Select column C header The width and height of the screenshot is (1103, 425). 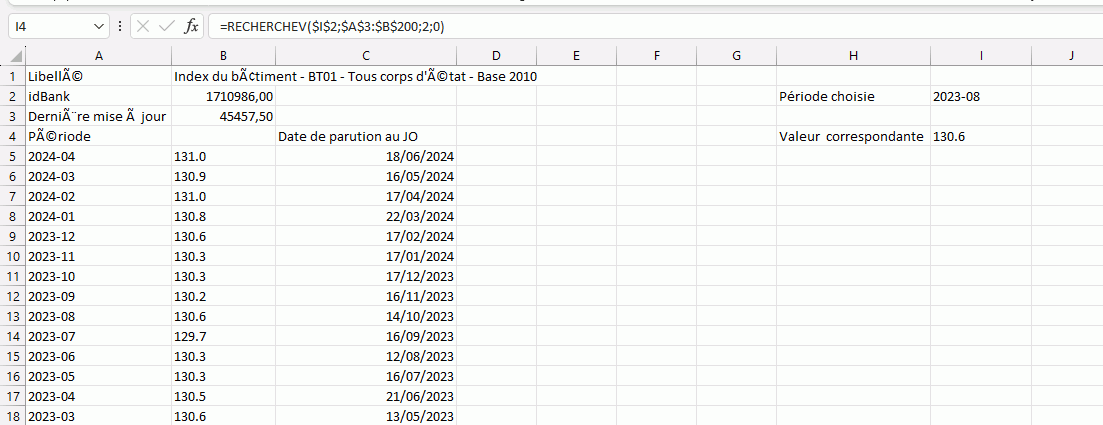point(367,56)
